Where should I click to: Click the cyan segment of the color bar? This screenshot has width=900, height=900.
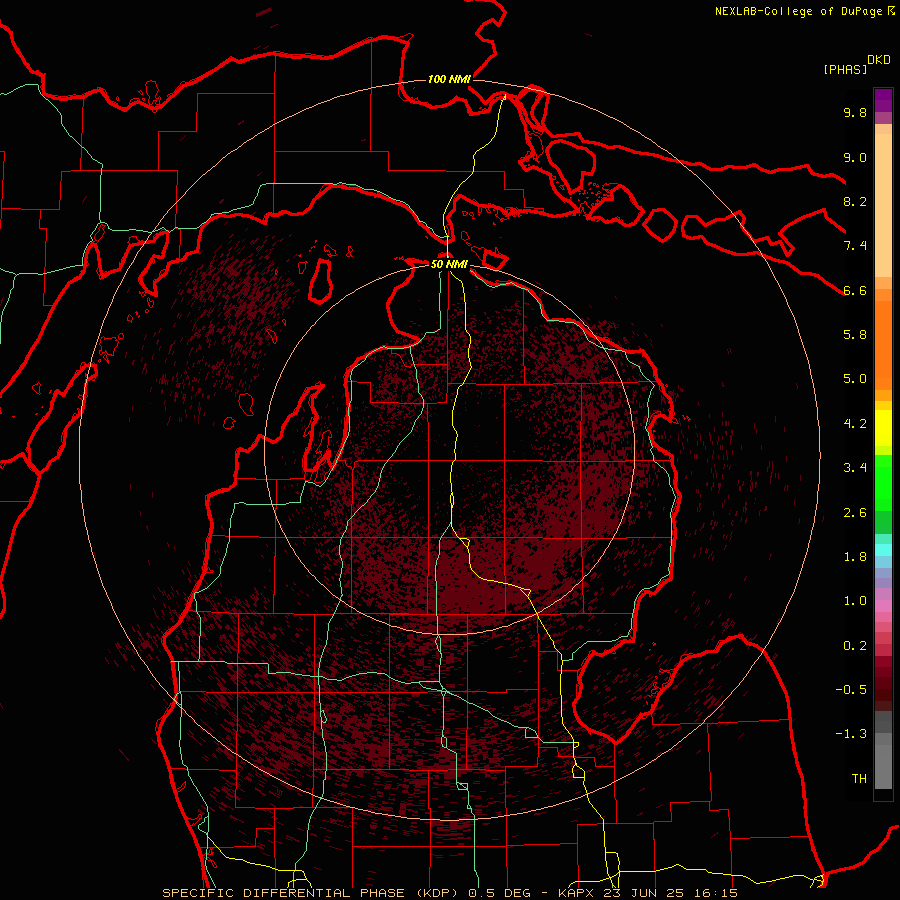[883, 550]
